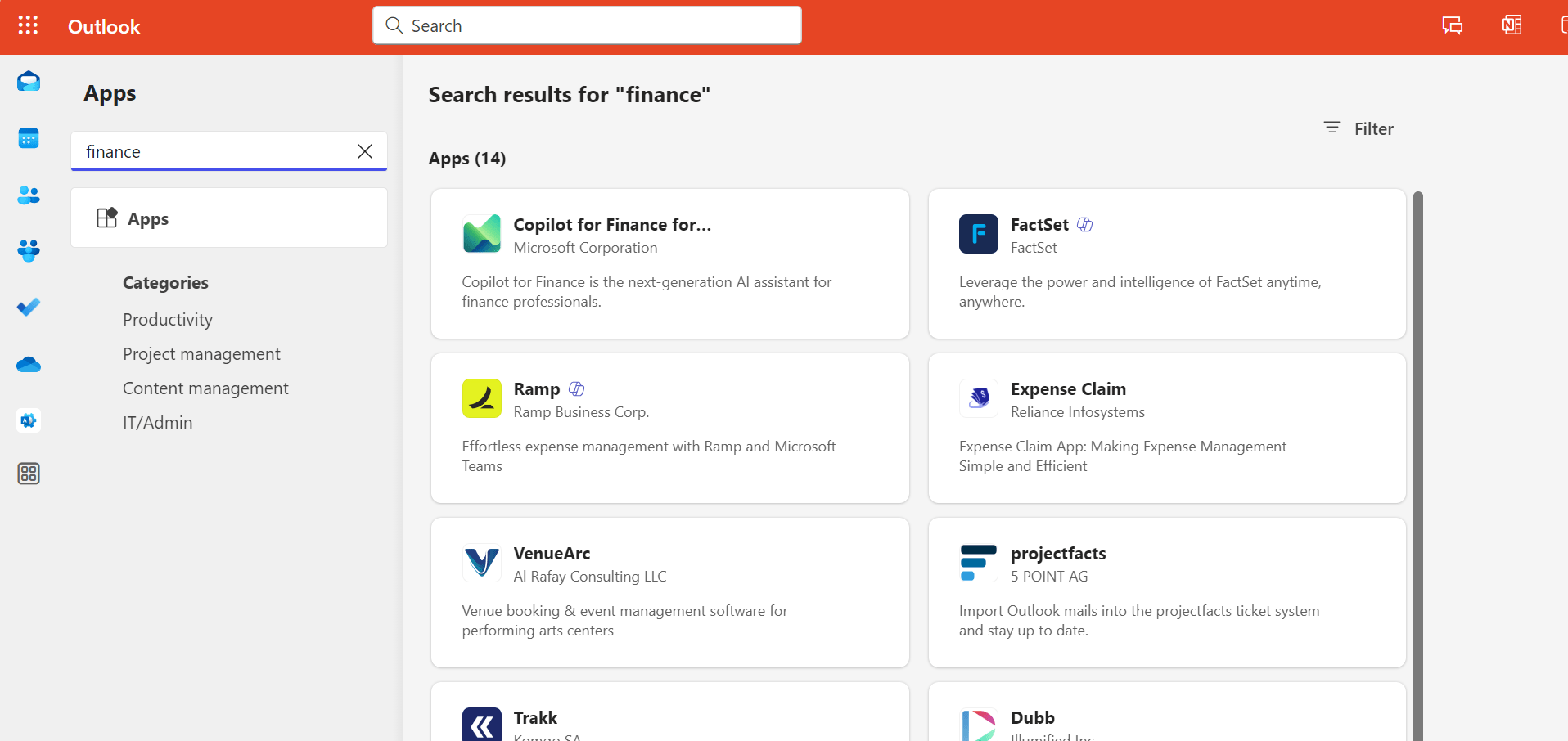This screenshot has height=741, width=1568.
Task: Click the Ramp app logo
Action: tap(482, 398)
